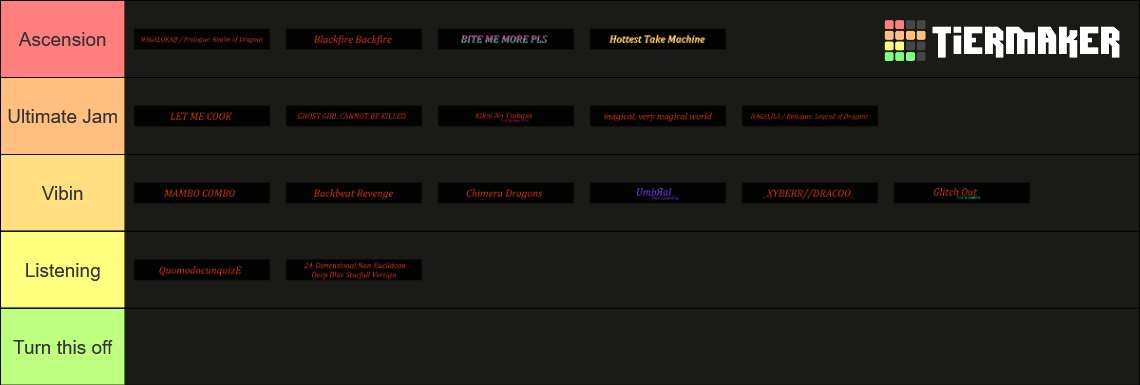The width and height of the screenshot is (1140, 385).
Task: Click the TierMaker colored grid logo icon
Action: pos(904,41)
